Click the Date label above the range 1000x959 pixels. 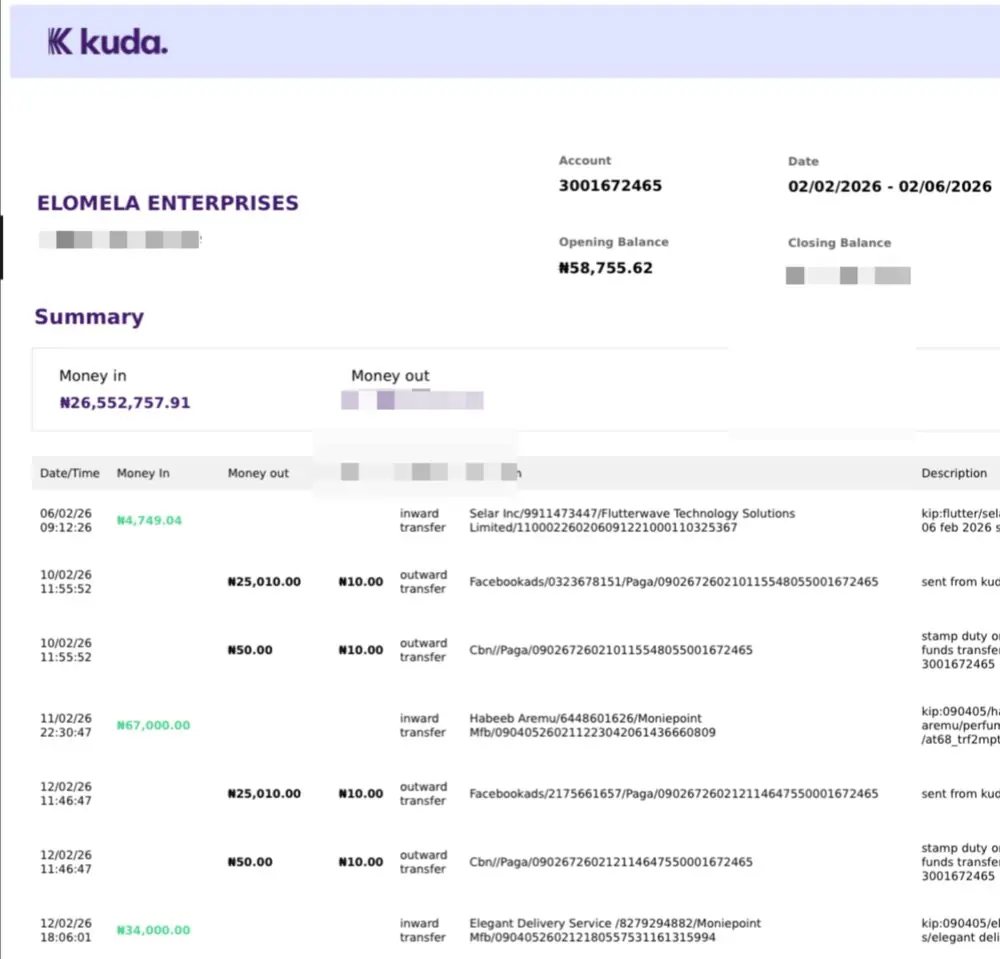point(803,161)
